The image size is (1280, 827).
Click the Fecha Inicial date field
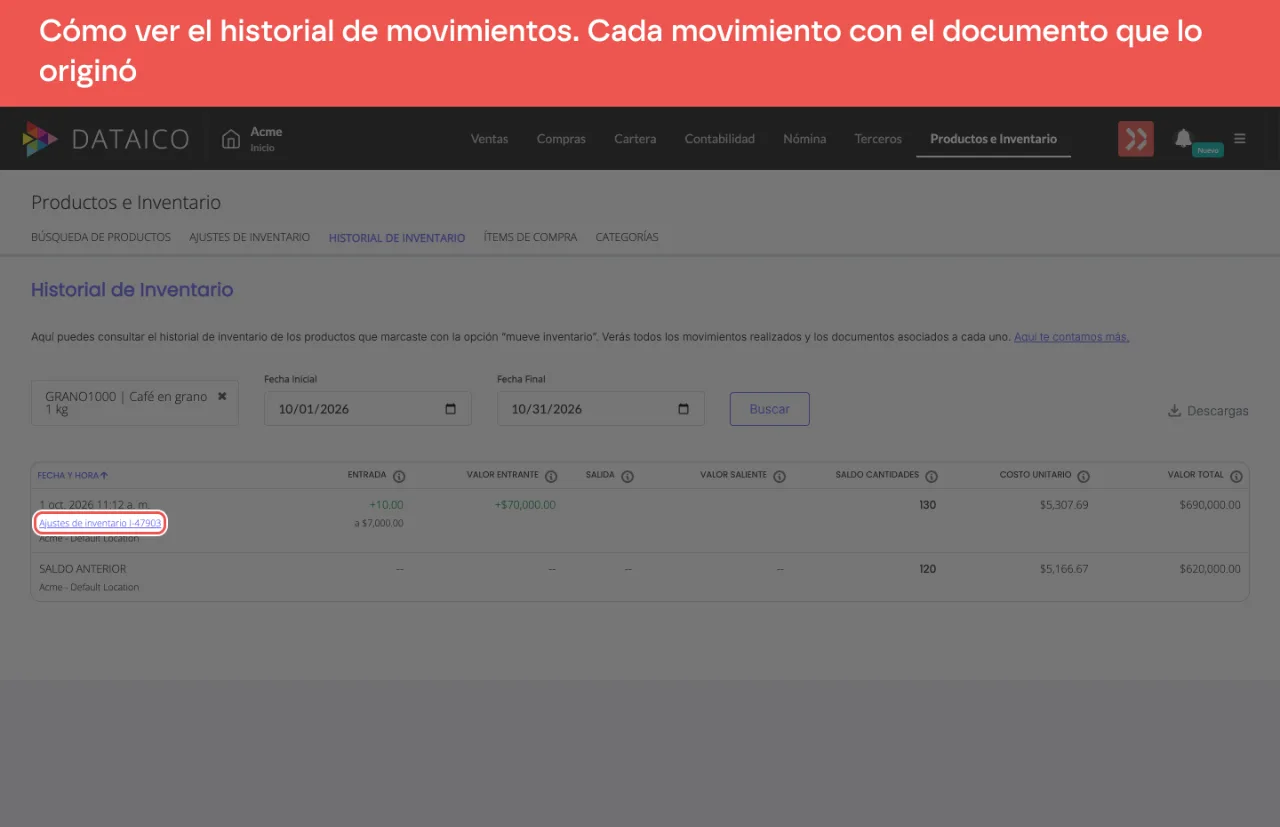(367, 409)
